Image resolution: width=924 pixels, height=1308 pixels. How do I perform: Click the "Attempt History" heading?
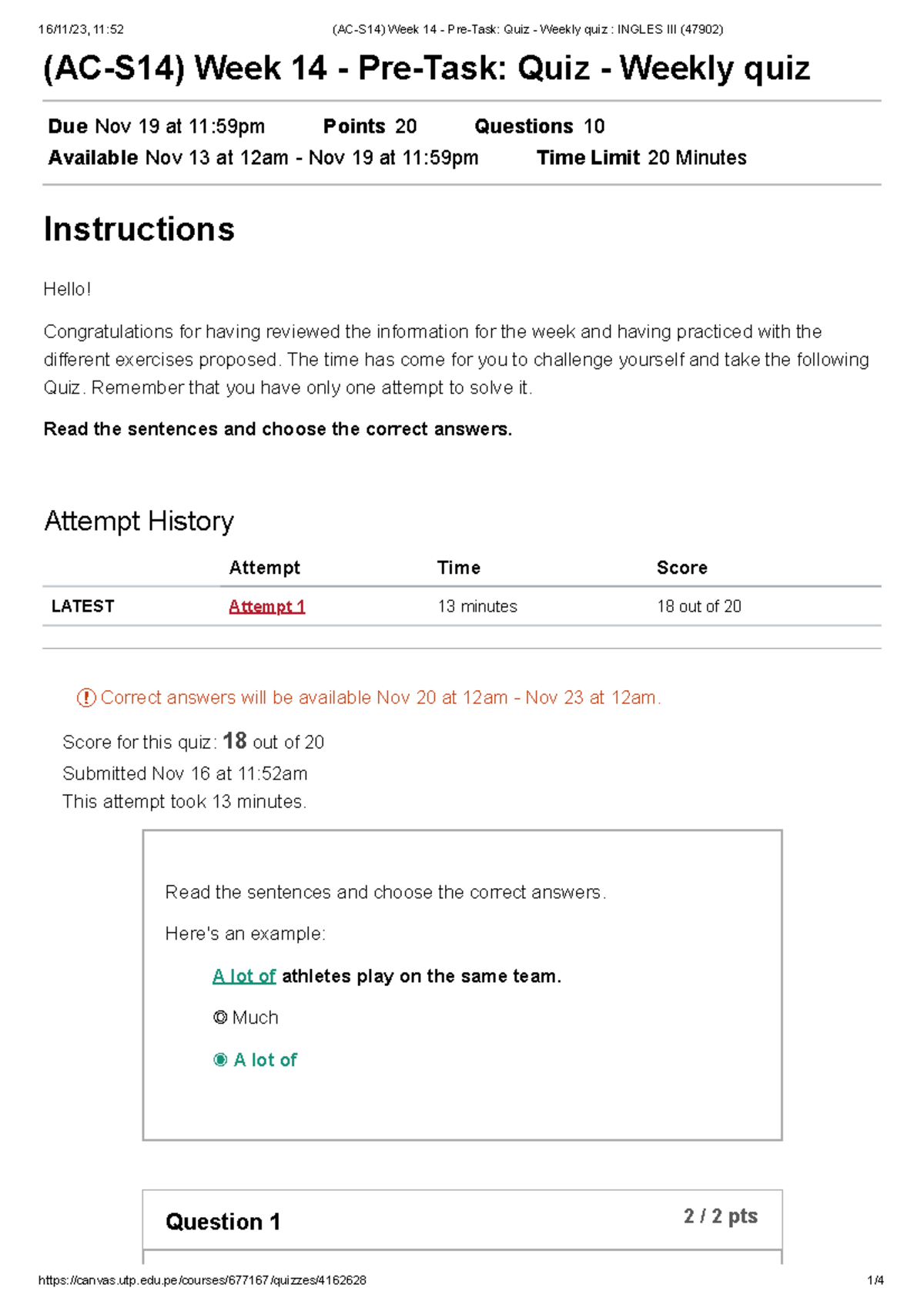pos(139,521)
